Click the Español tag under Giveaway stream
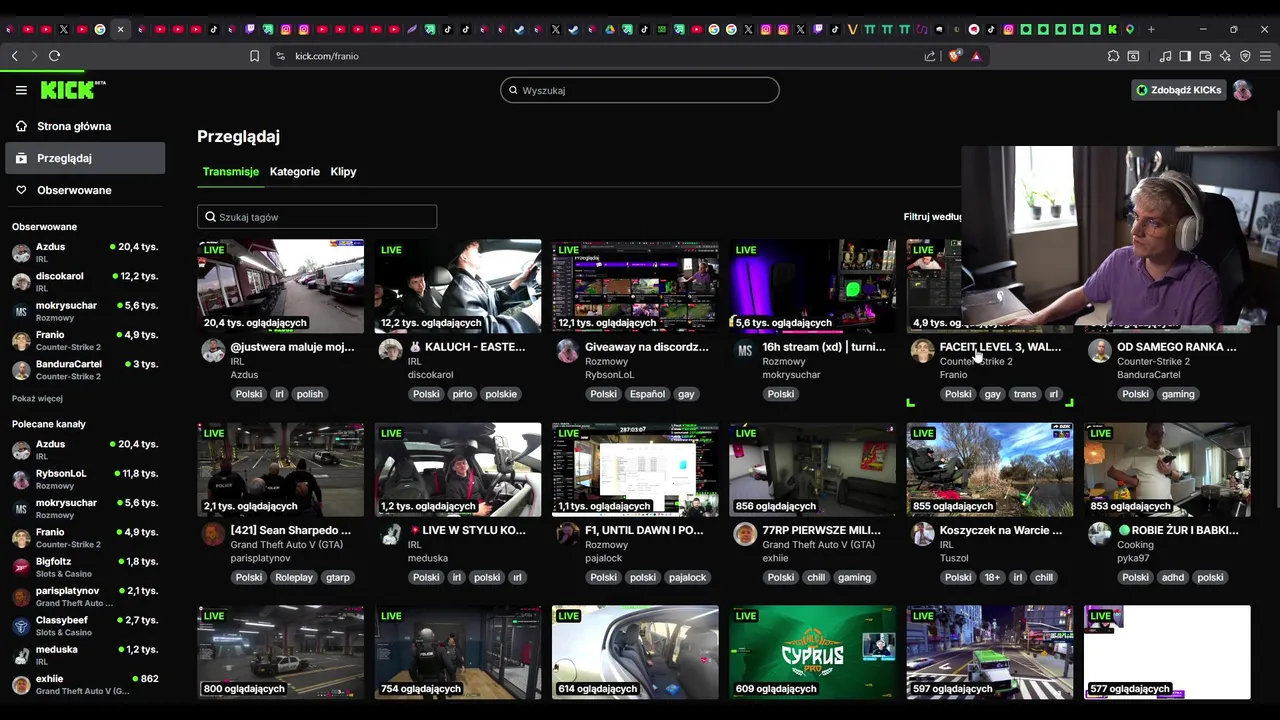 pos(647,394)
